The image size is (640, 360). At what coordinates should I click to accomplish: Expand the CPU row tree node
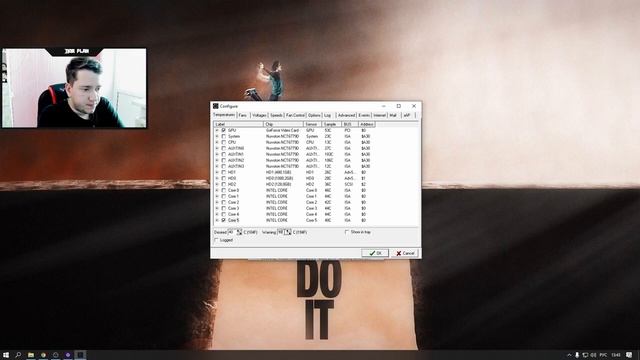coord(217,142)
